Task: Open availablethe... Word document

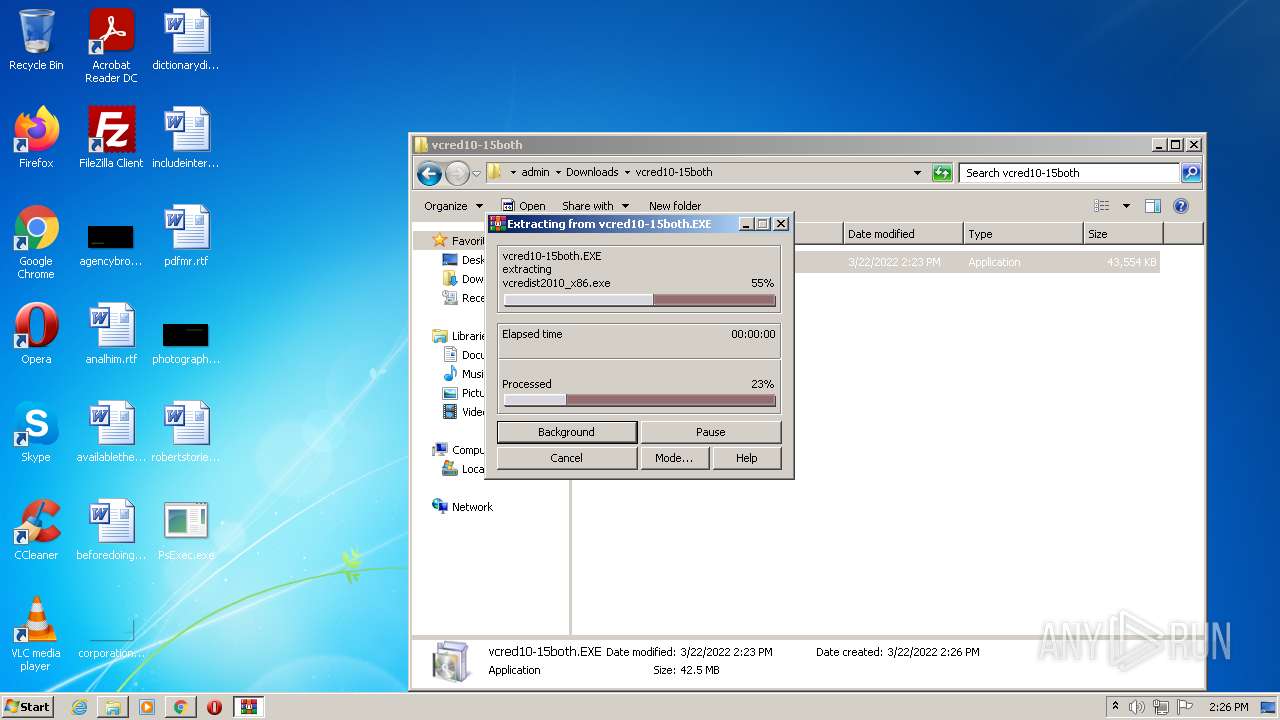Action: coord(111,432)
